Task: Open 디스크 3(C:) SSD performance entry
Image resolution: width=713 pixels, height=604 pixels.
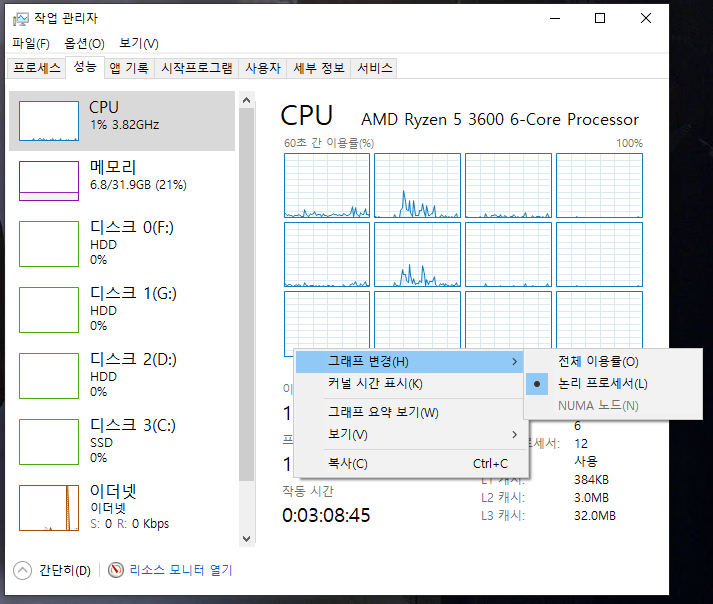Action: (x=122, y=441)
